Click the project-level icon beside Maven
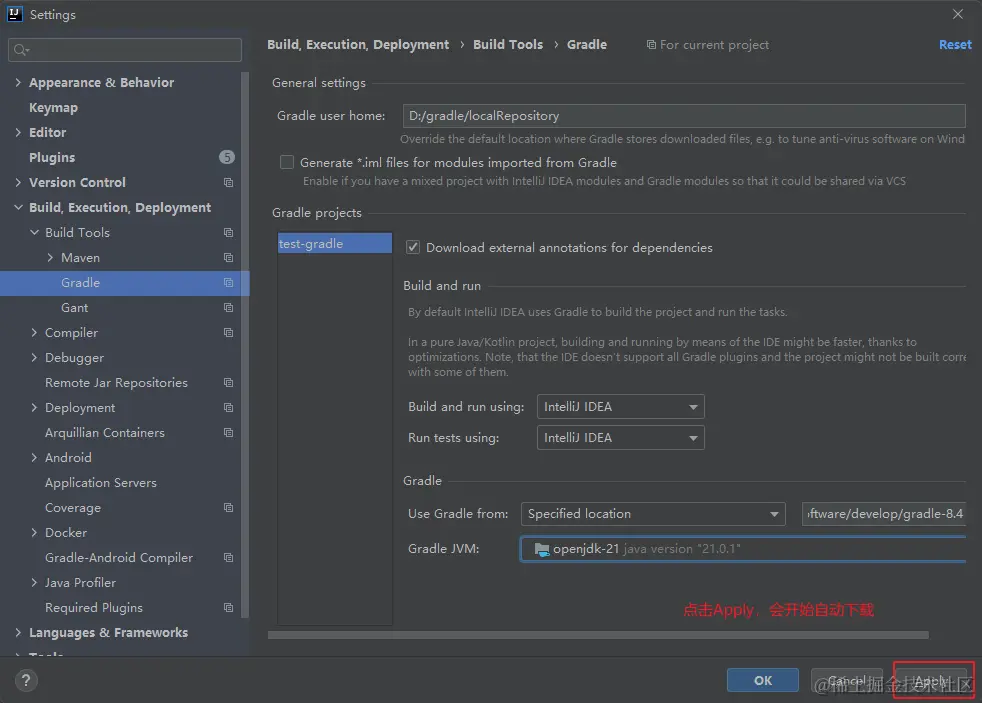This screenshot has width=982, height=703. pos(229,258)
